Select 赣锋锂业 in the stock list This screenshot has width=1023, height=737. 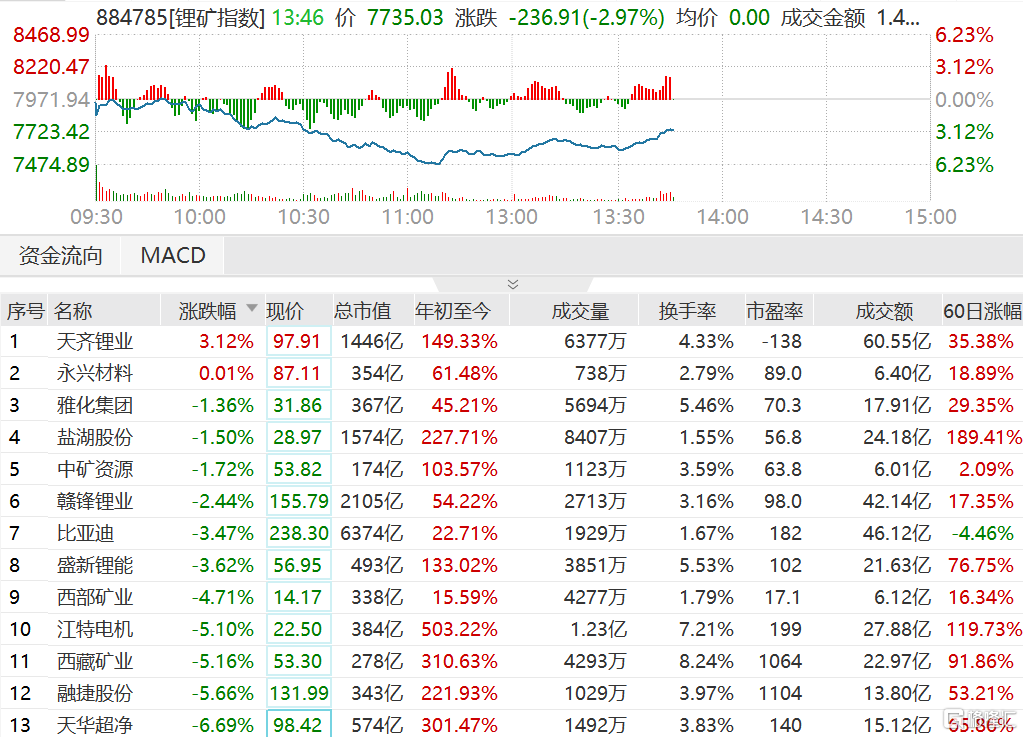coord(95,501)
